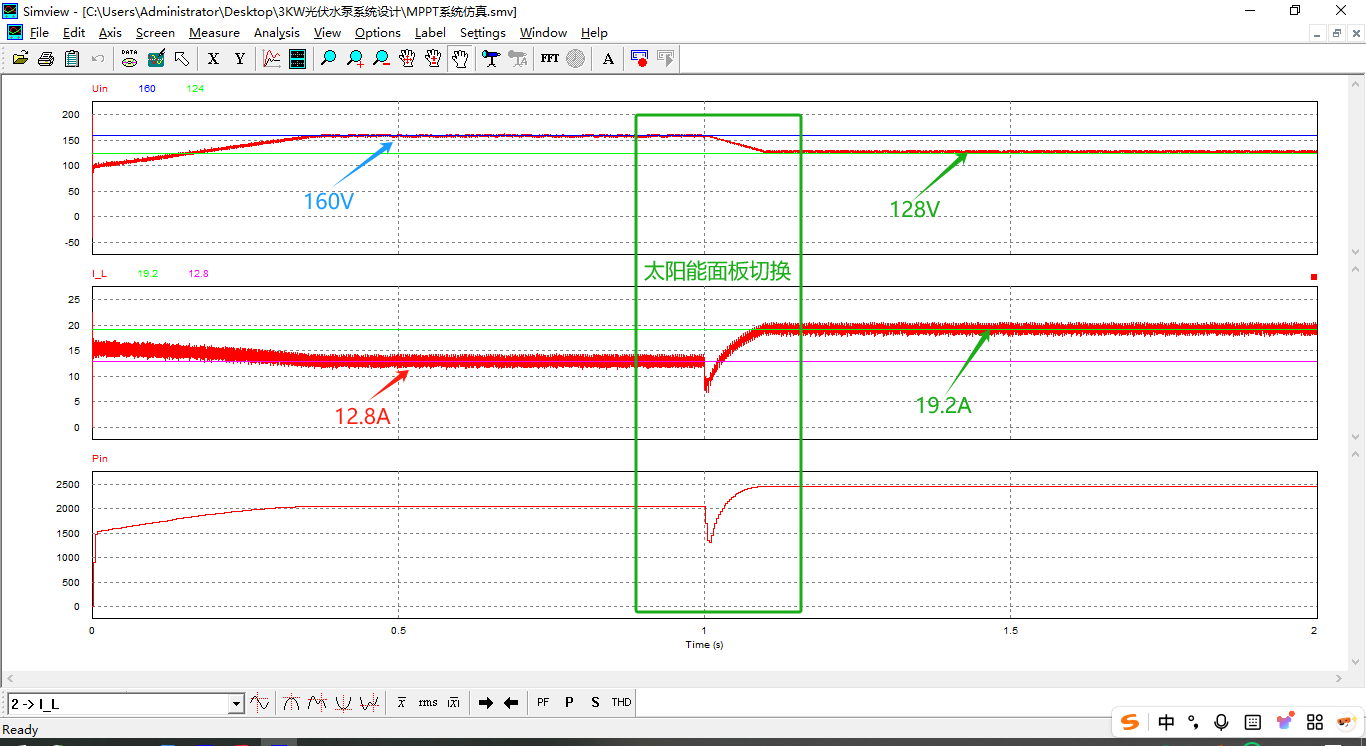This screenshot has height=746, width=1366.
Task: Click the zoom-in magnifier with plus sign
Action: tap(355, 59)
